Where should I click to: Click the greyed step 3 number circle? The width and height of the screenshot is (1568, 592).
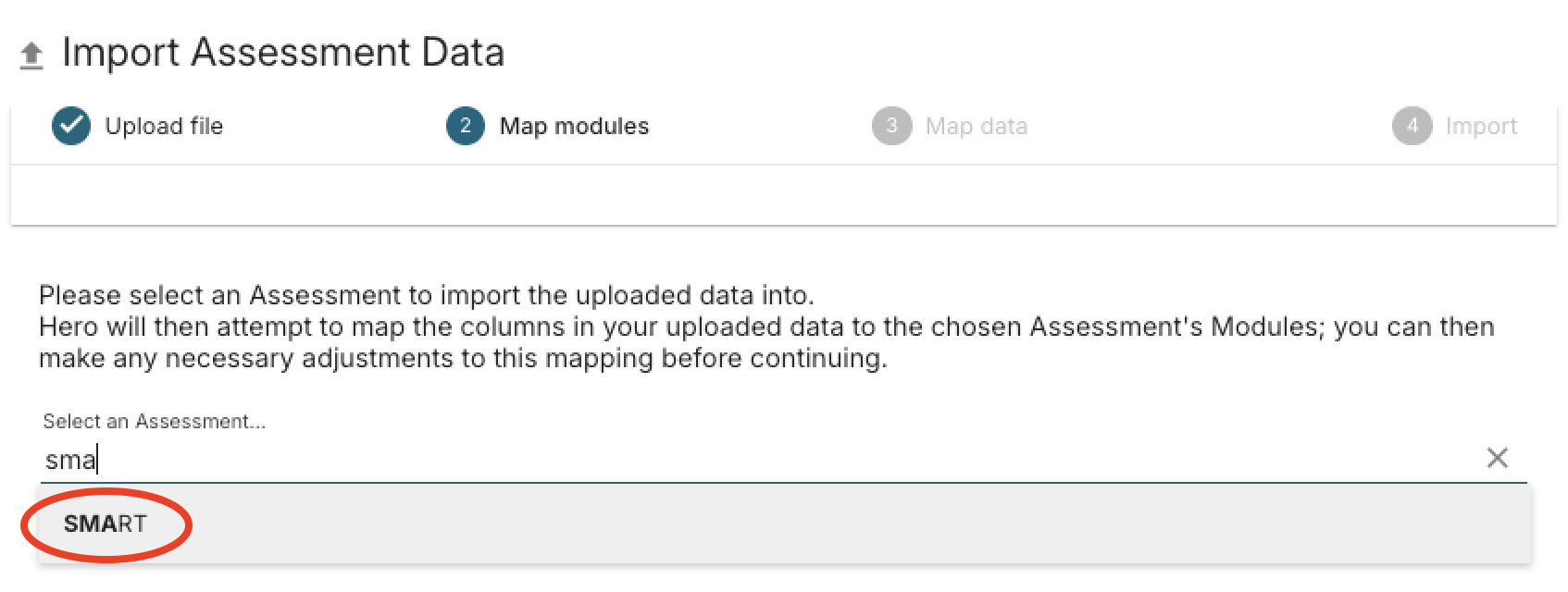[x=892, y=126]
